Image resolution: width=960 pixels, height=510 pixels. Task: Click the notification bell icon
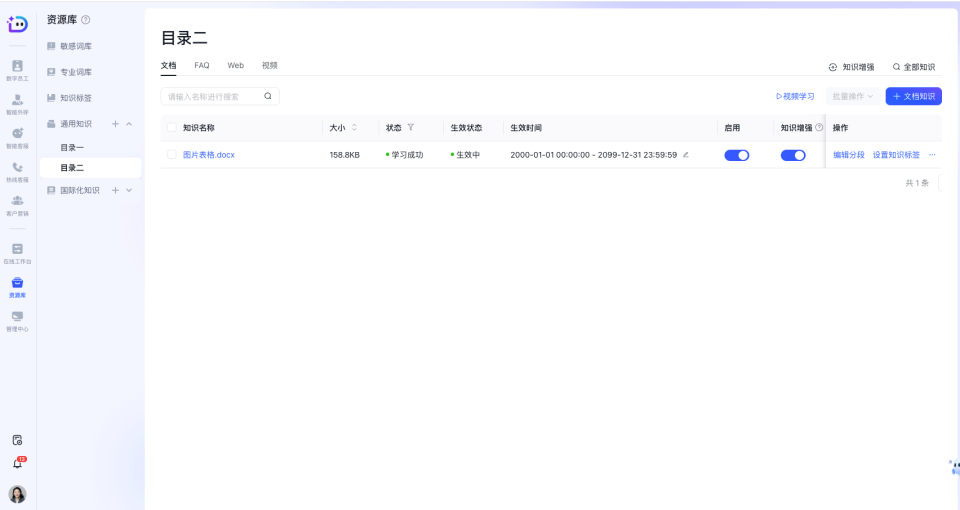[17, 464]
